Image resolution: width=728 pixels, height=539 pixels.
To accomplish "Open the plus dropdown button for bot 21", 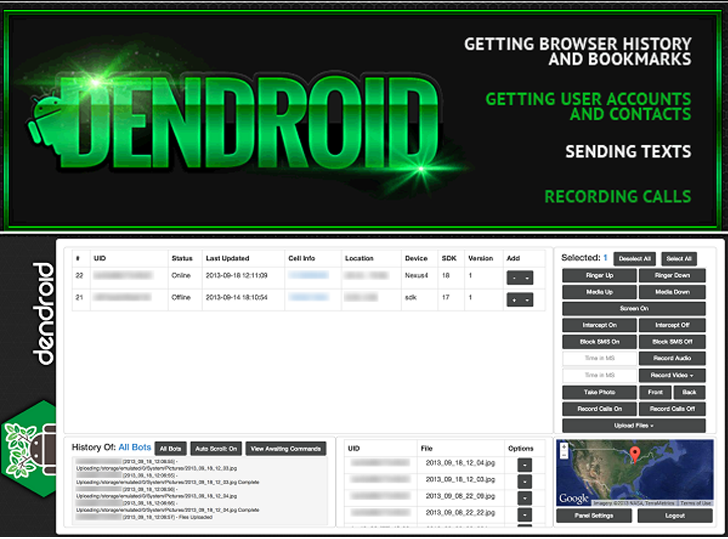I will 520,300.
